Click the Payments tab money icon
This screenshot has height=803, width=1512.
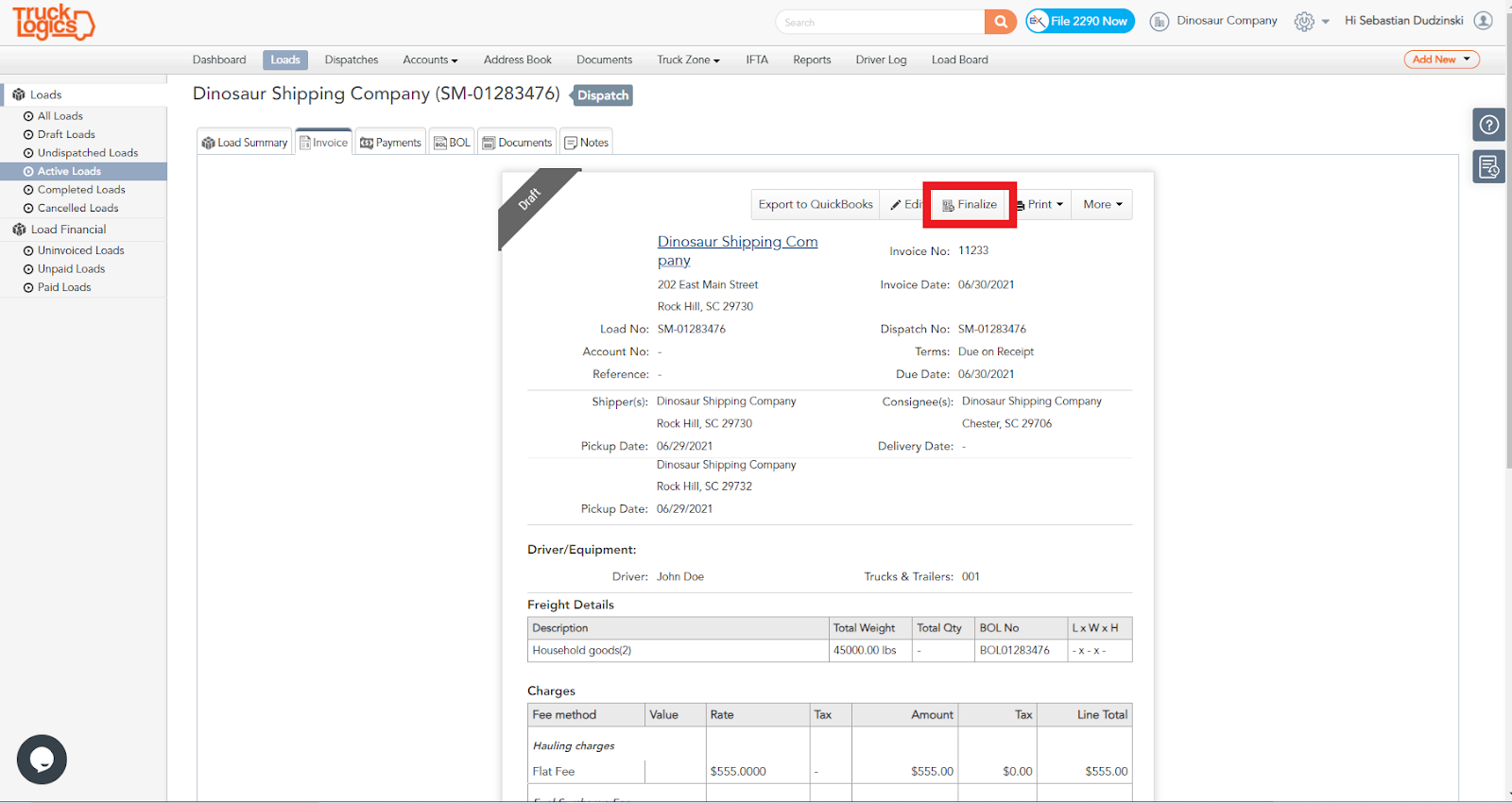tap(367, 143)
